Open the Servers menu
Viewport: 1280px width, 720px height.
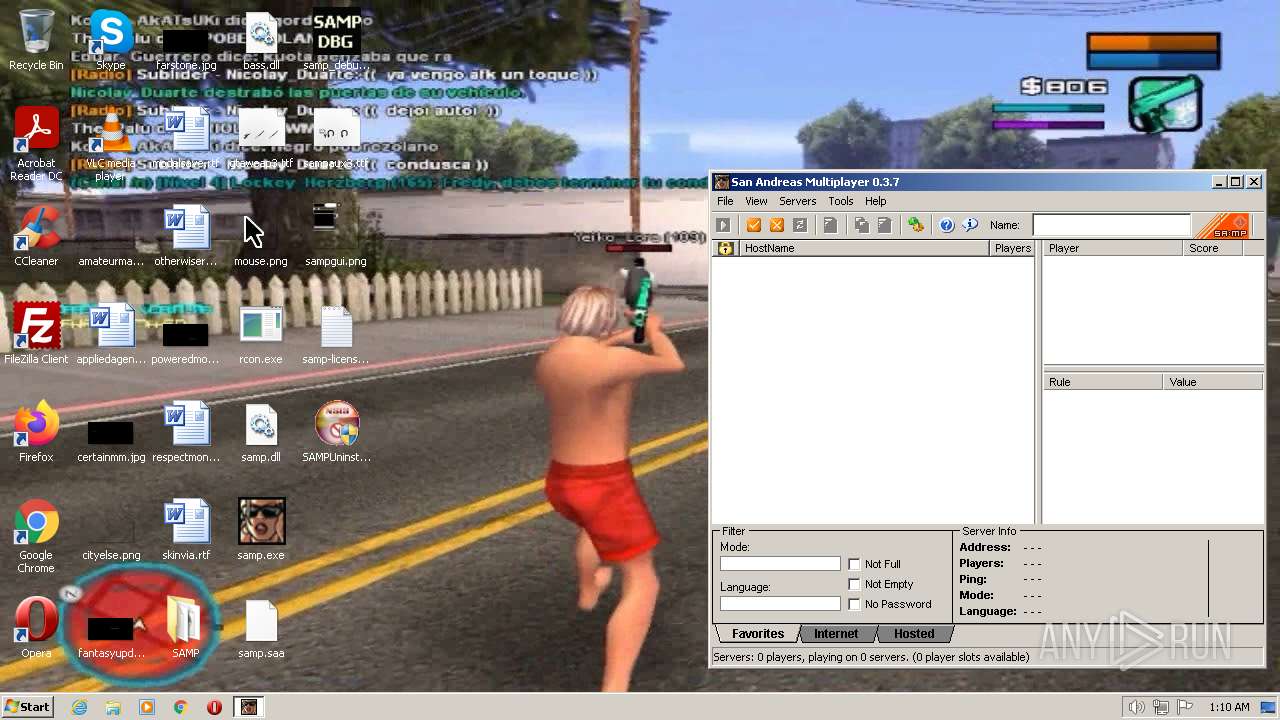pos(797,201)
